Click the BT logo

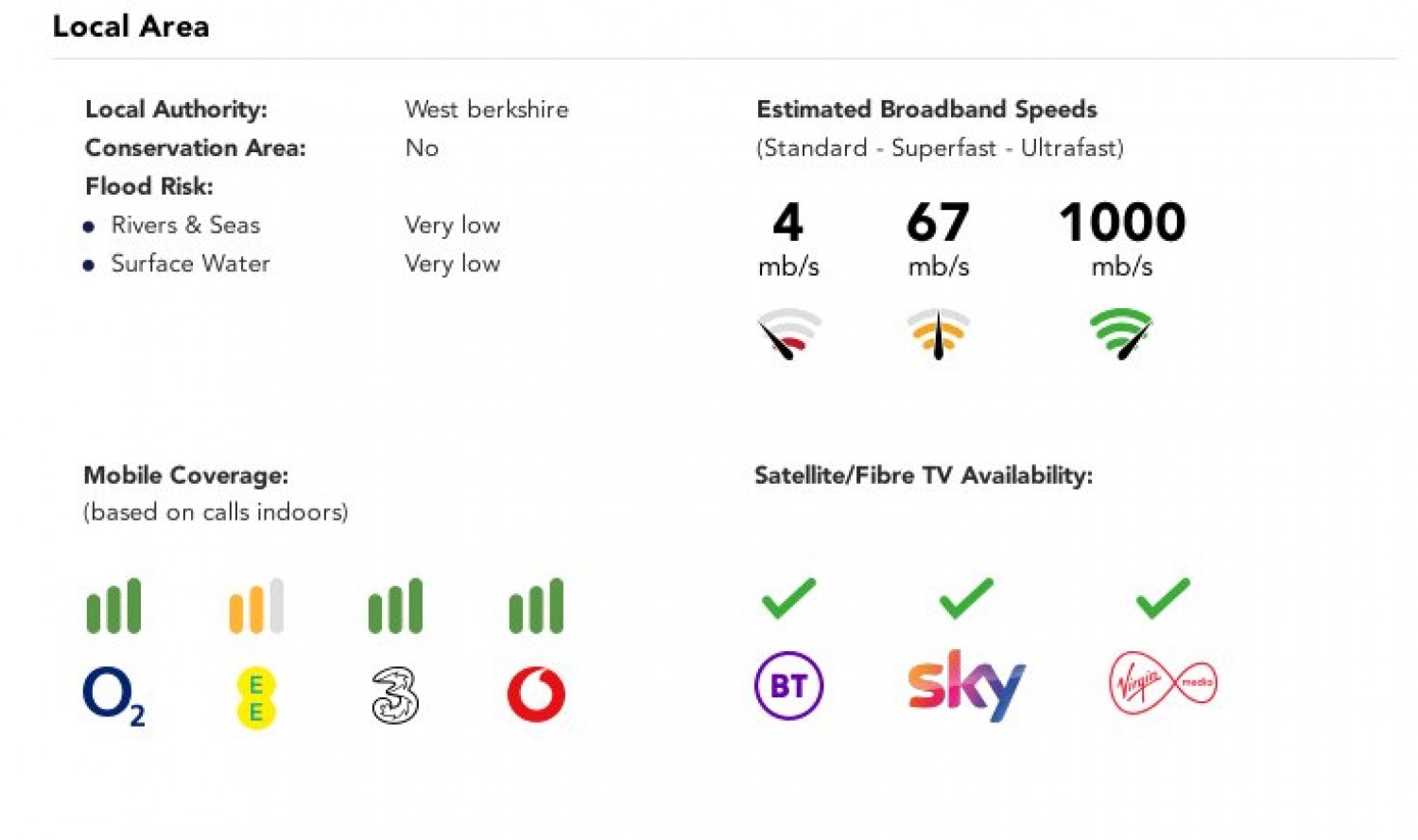[788, 685]
